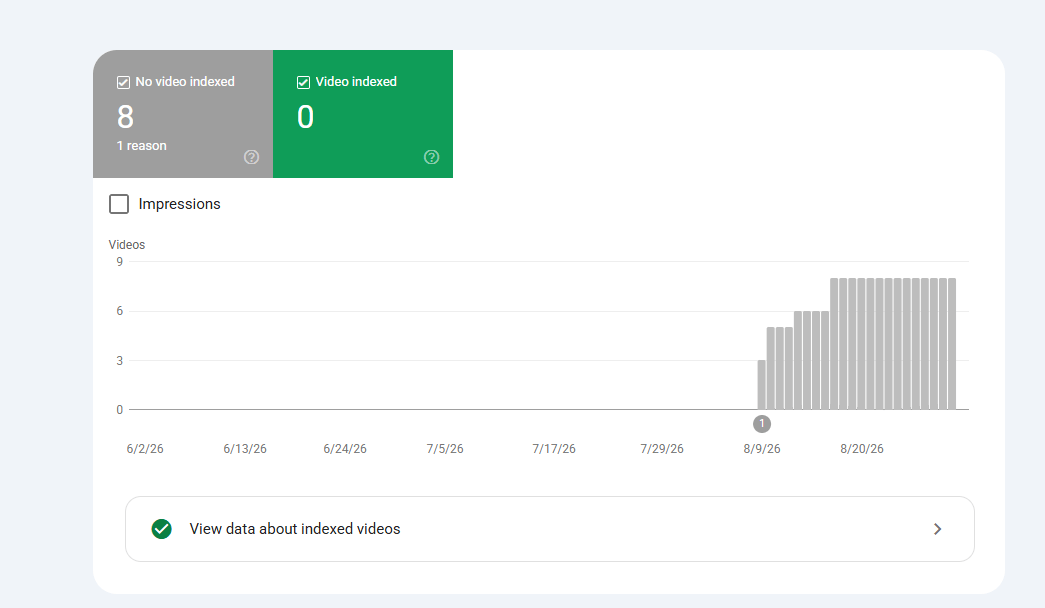
Task: Click the green checkmark icon beside View data
Action: click(x=161, y=529)
